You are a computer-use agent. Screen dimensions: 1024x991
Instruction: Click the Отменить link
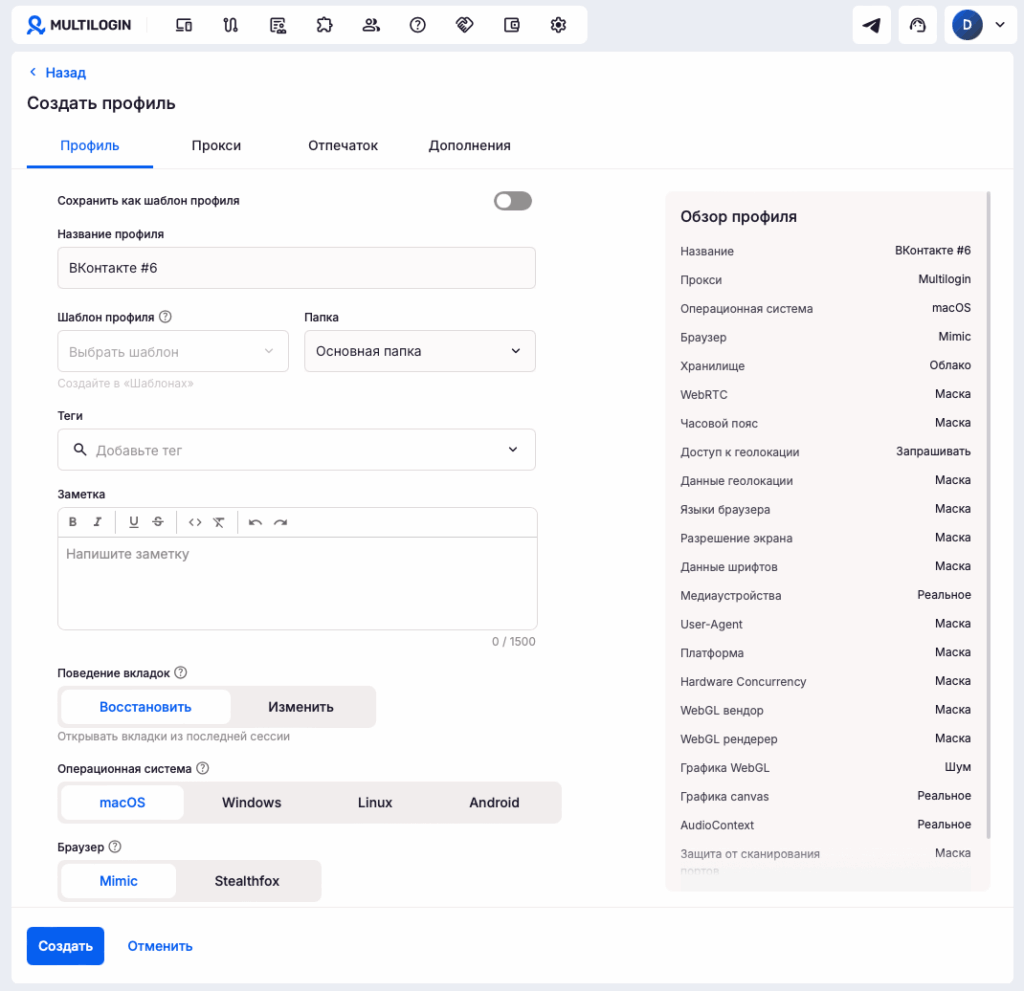point(160,946)
